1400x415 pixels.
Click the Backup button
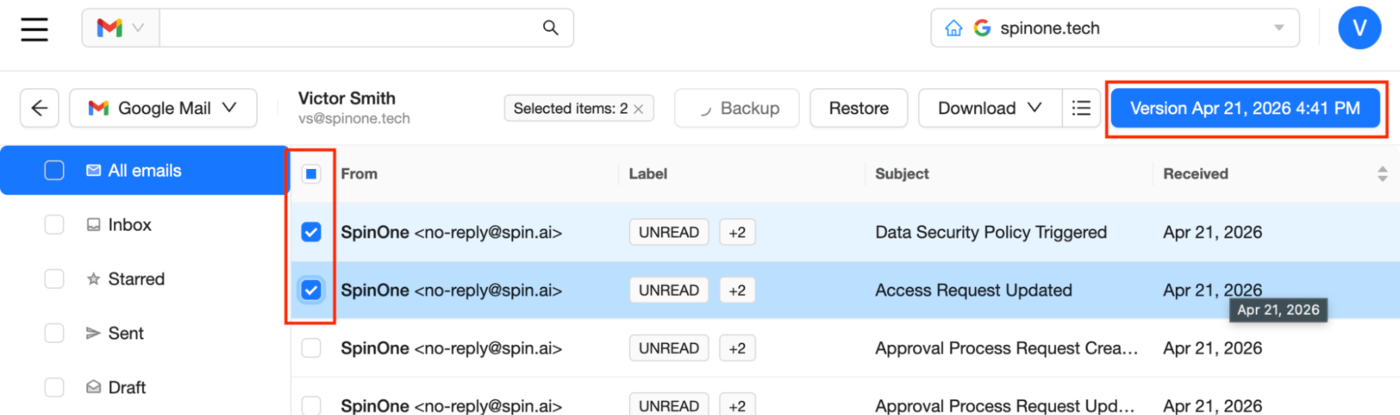point(738,108)
